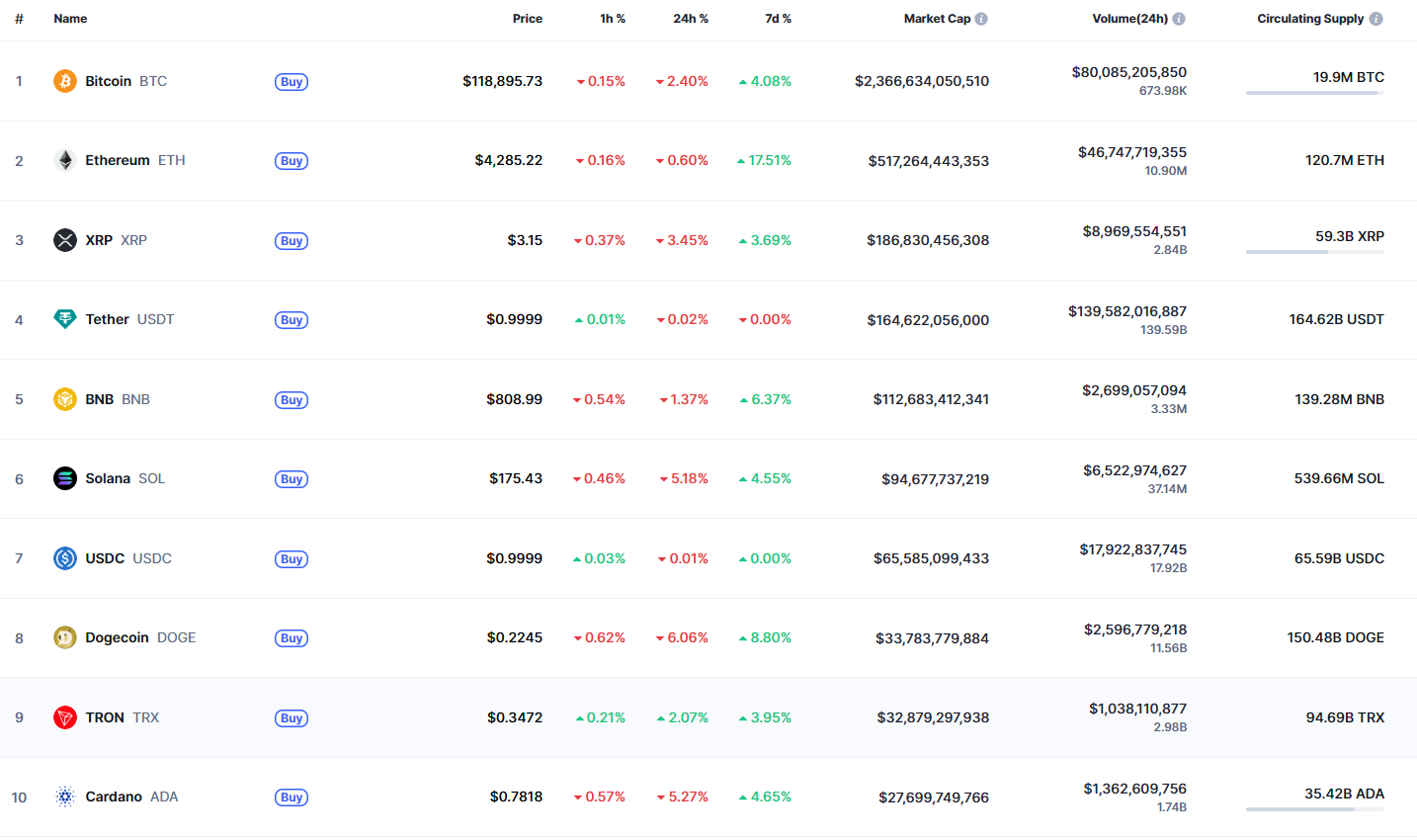The width and height of the screenshot is (1417, 840).
Task: Click the BNB logo icon
Action: tap(65, 399)
